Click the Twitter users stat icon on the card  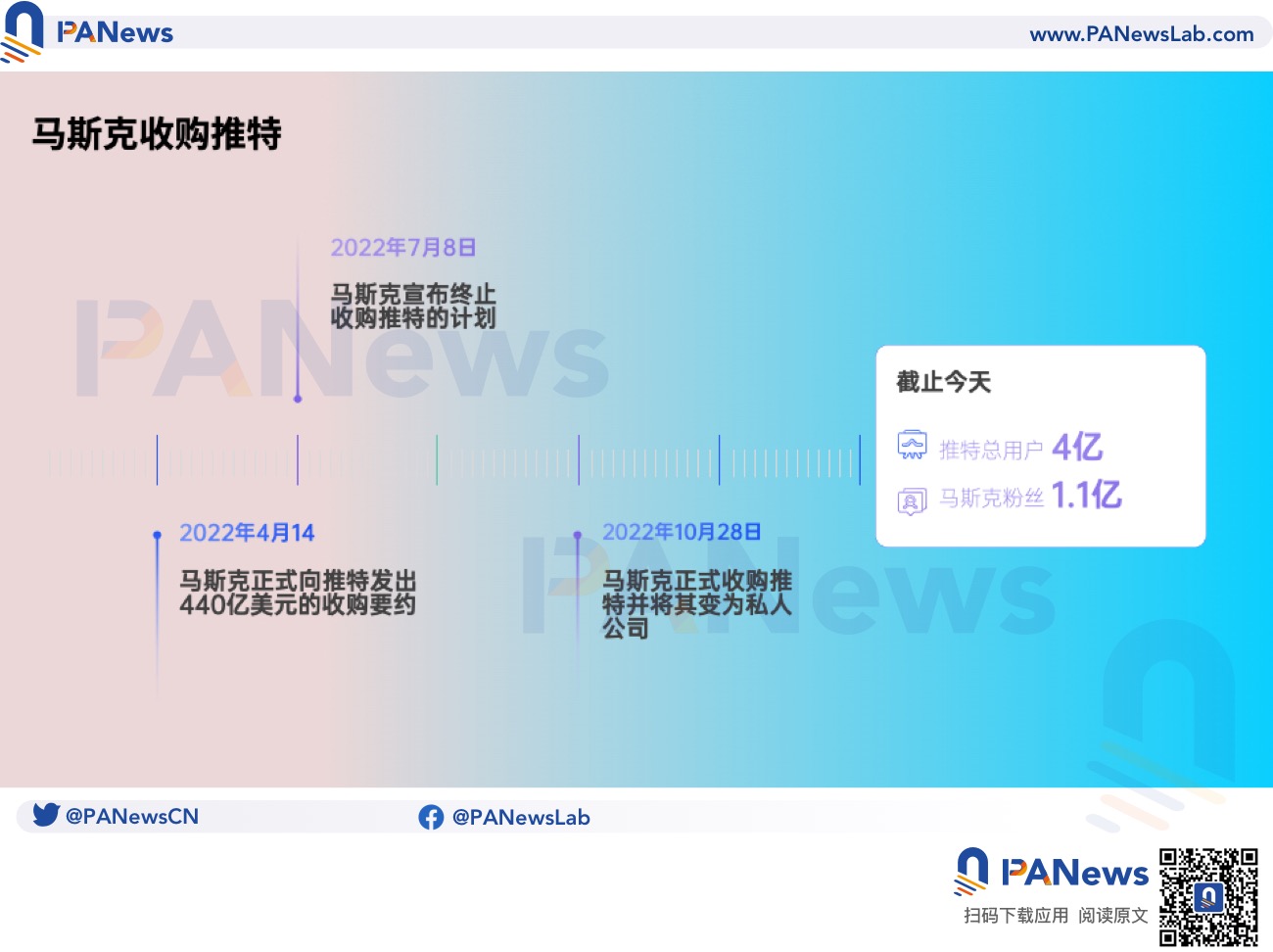pyautogui.click(x=912, y=445)
